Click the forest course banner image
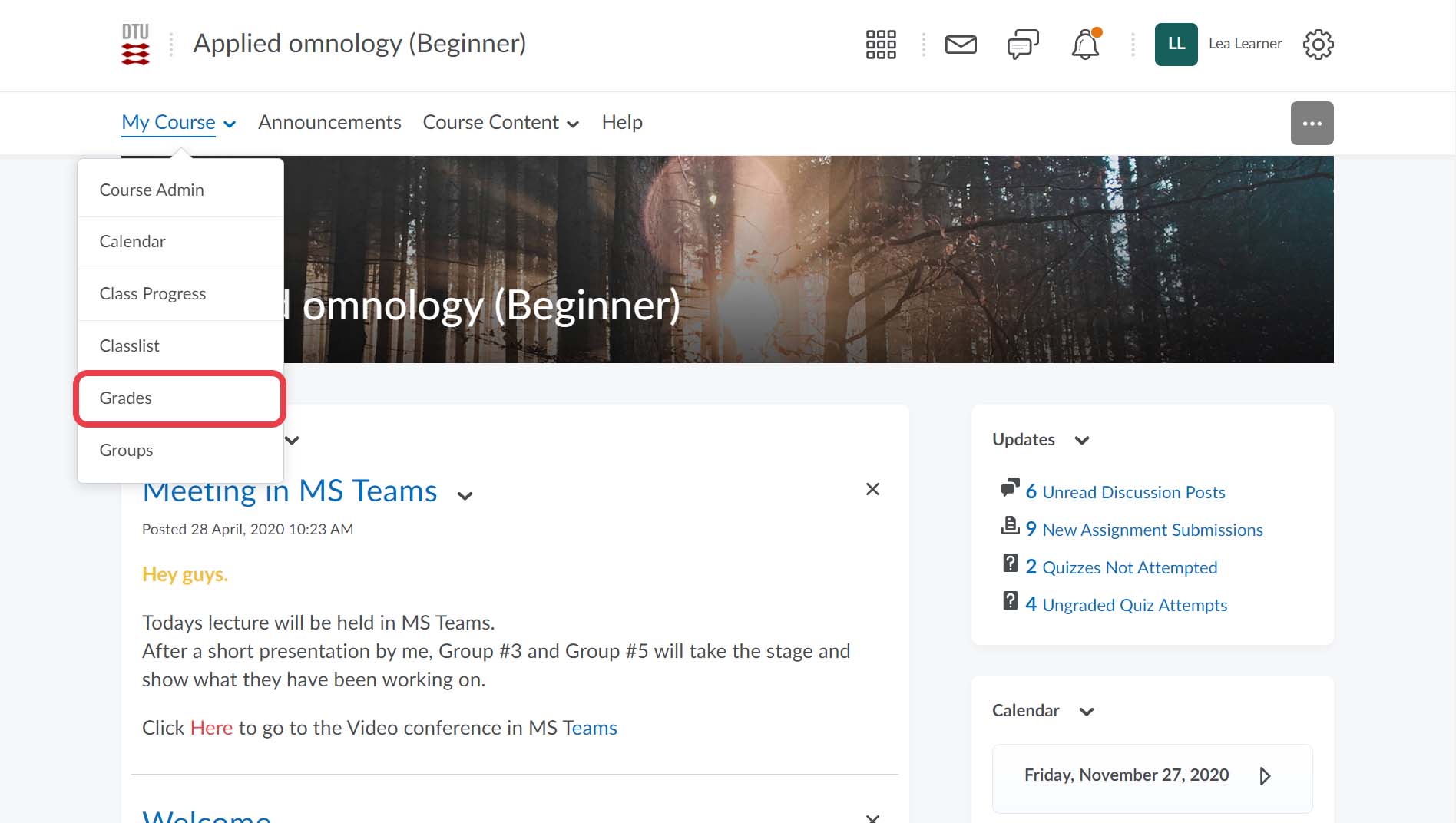1456x823 pixels. 808,259
